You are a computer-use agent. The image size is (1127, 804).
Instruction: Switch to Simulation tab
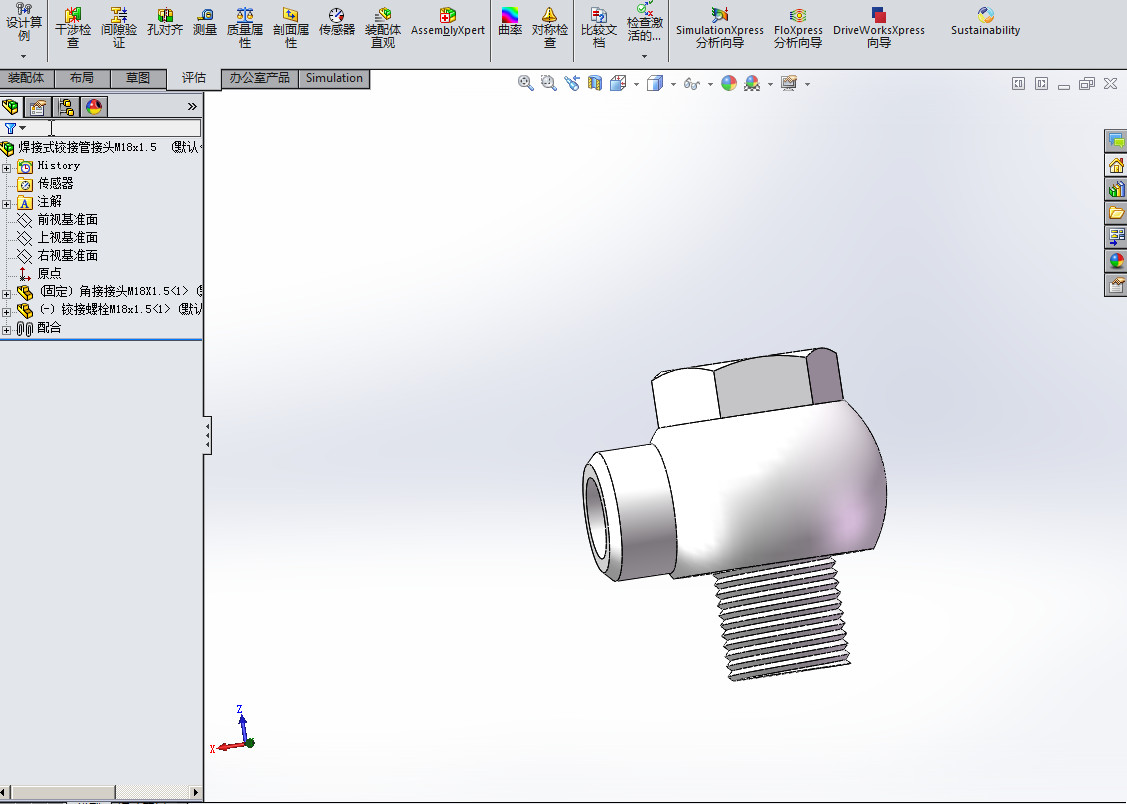pyautogui.click(x=334, y=78)
